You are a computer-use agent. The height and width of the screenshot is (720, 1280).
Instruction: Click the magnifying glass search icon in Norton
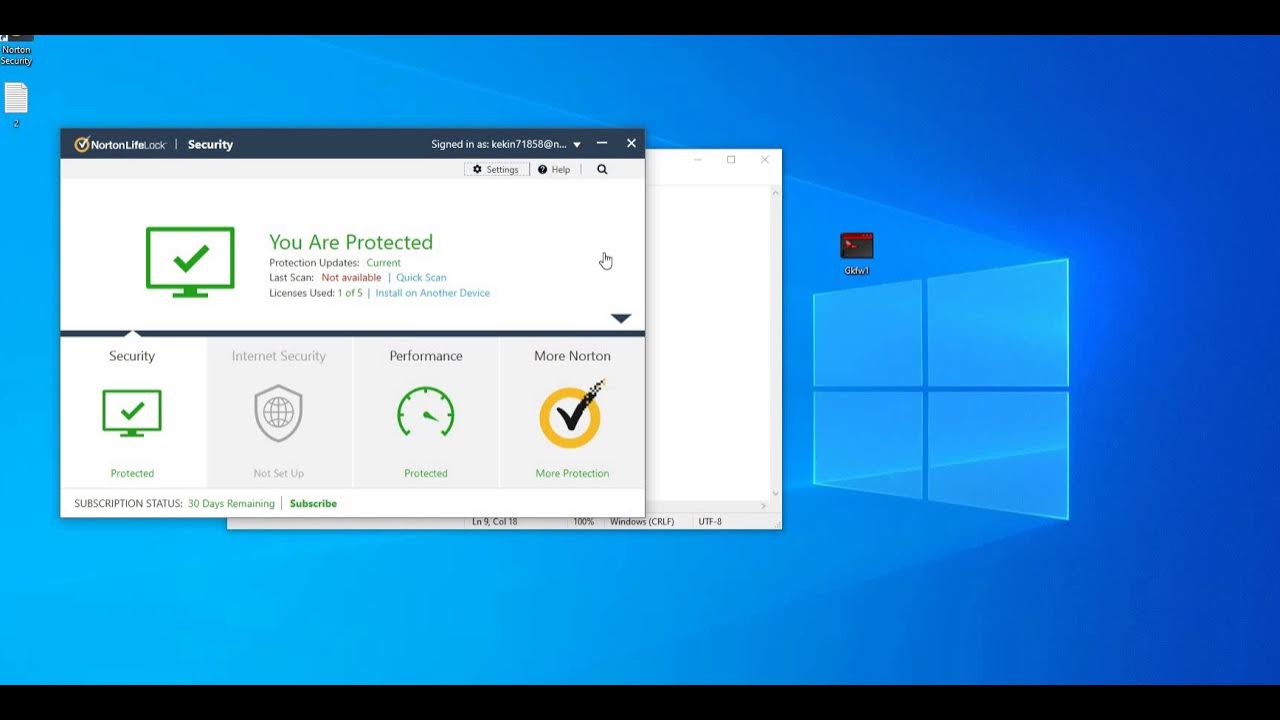click(x=602, y=170)
